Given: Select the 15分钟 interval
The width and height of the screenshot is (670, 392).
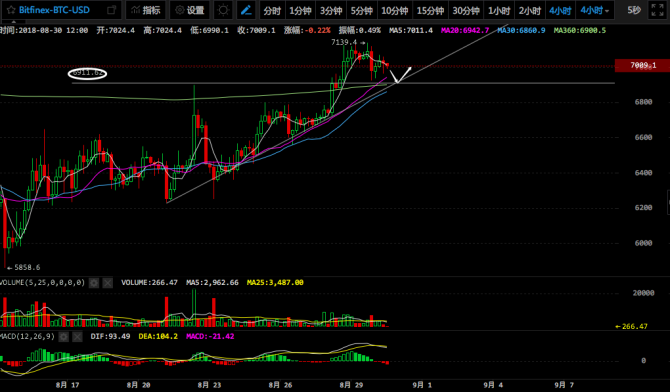Looking at the screenshot, I should 430,11.
